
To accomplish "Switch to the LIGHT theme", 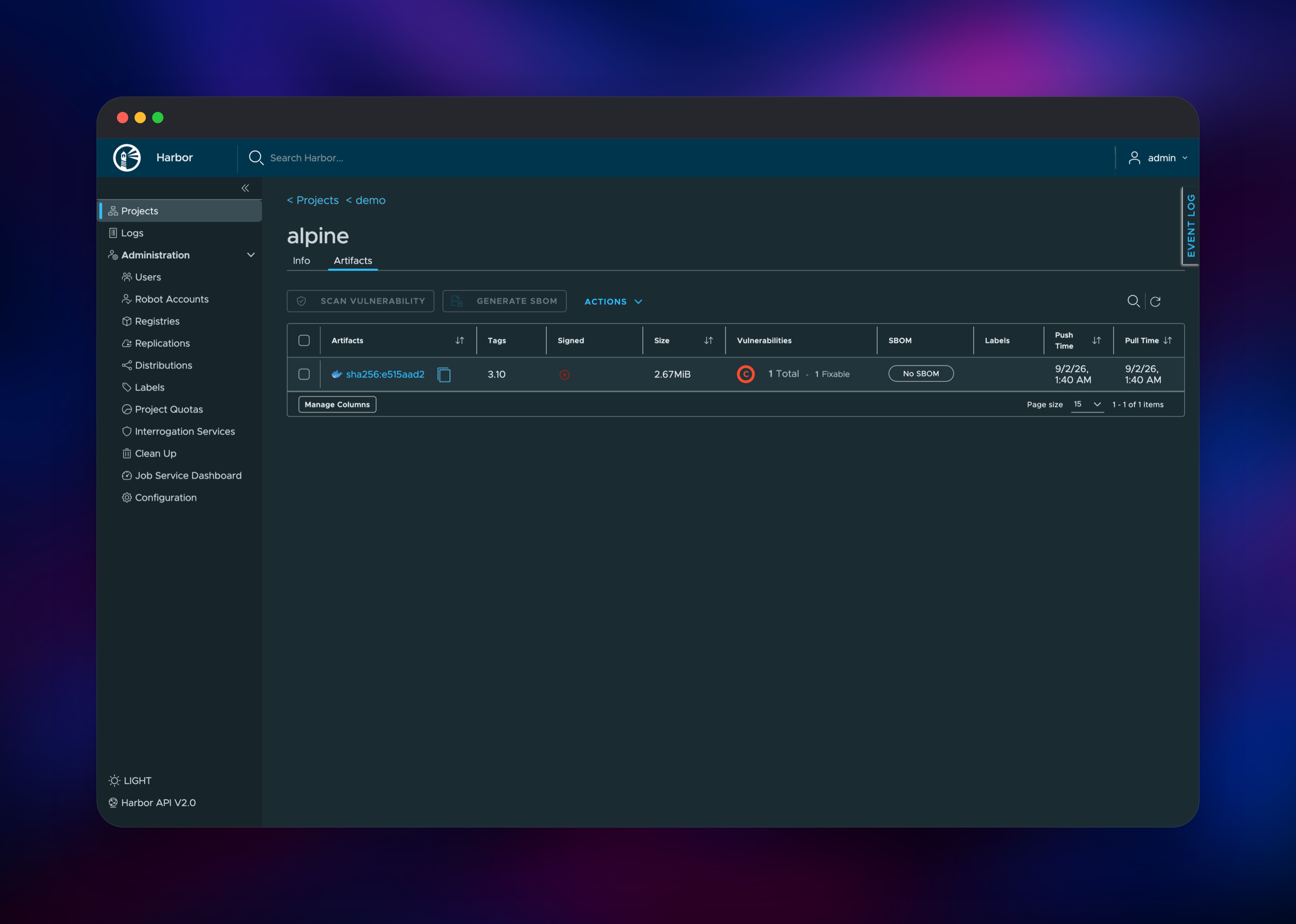I will click(x=130, y=781).
